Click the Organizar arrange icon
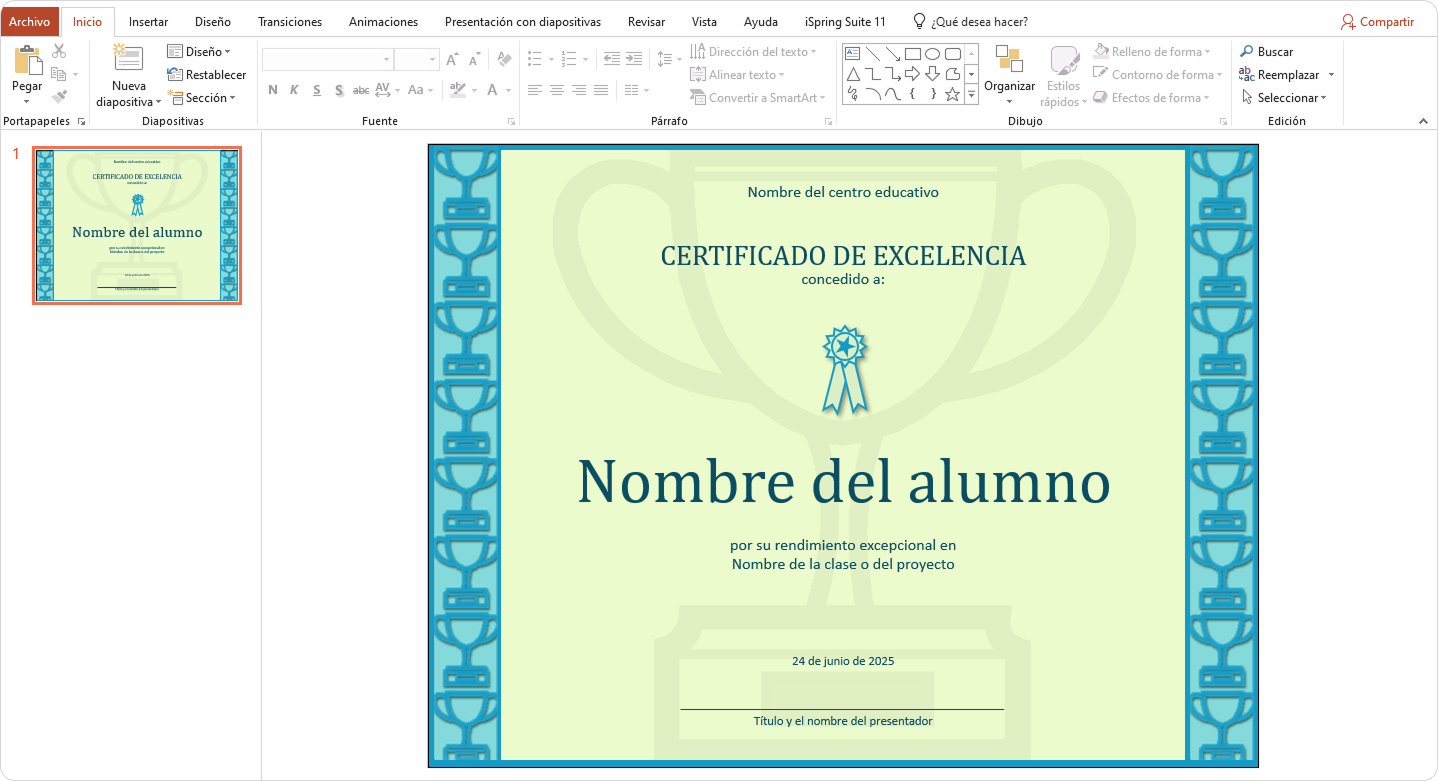This screenshot has width=1438, height=781. (1009, 60)
